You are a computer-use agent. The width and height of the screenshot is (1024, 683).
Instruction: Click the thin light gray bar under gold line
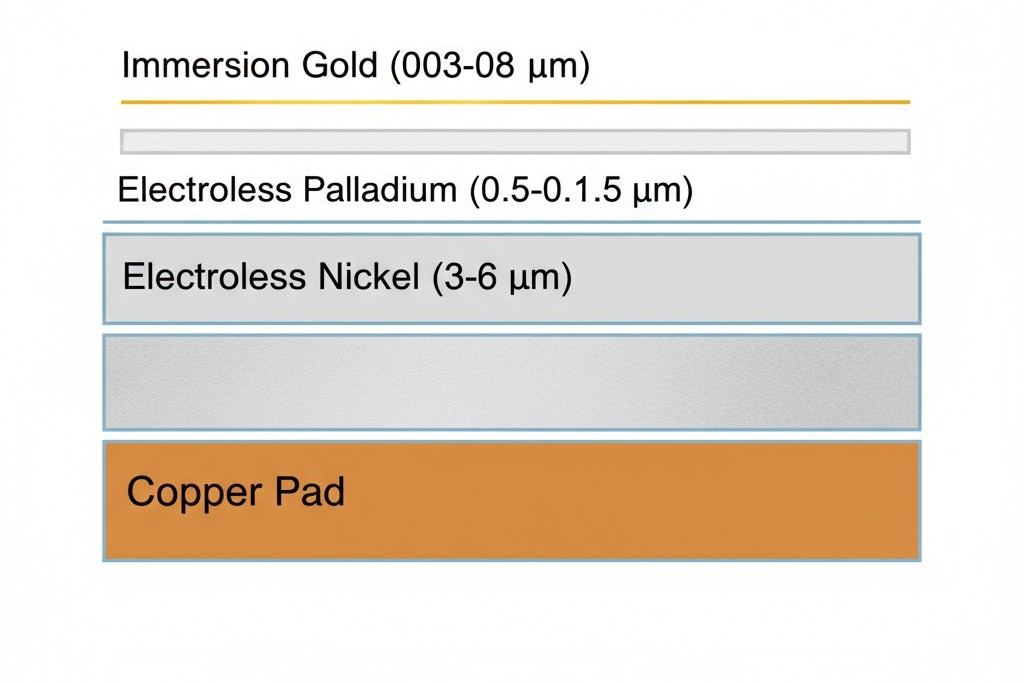coord(515,142)
